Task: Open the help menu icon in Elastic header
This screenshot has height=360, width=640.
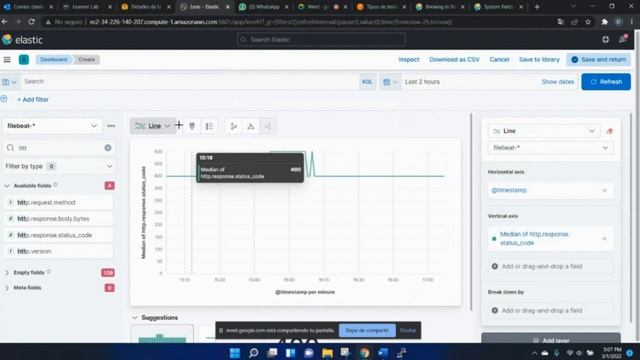Action: tap(606, 39)
